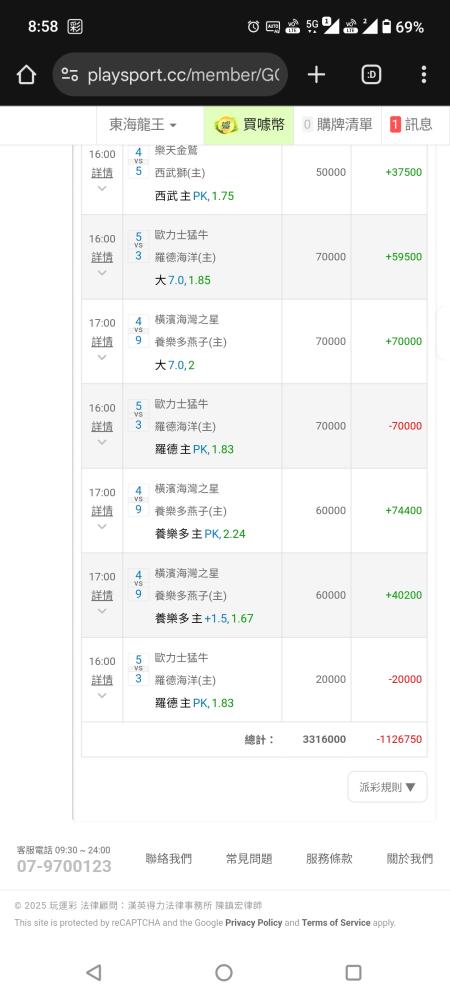The height and width of the screenshot is (1000, 450).
Task: Expand chevron under last 羅德海洋 row
Action: (x=102, y=695)
